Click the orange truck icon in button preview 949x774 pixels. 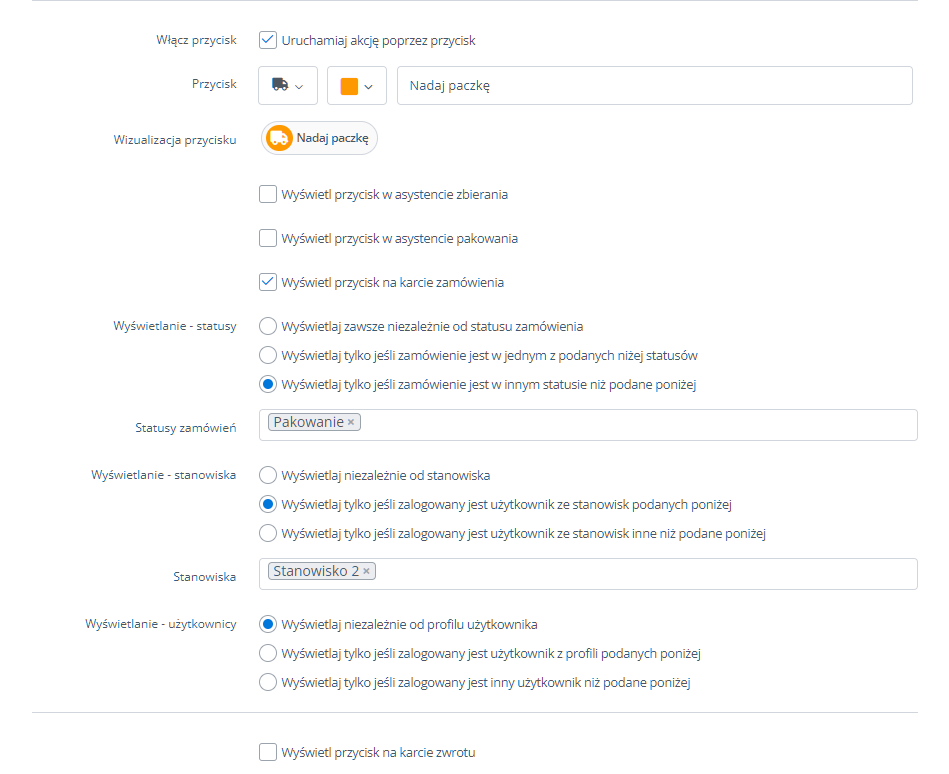tap(279, 138)
